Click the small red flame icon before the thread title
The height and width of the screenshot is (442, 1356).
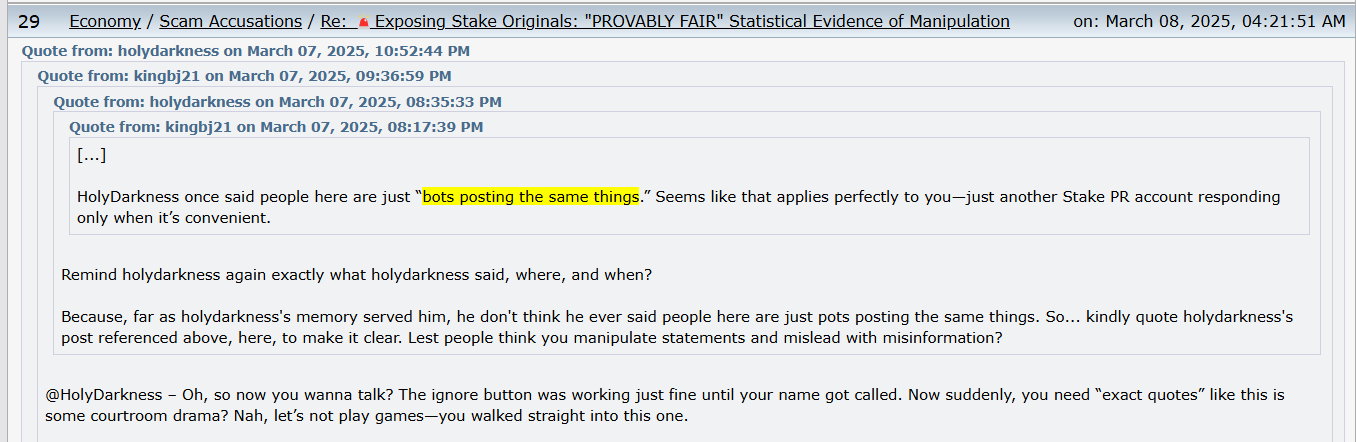[363, 22]
